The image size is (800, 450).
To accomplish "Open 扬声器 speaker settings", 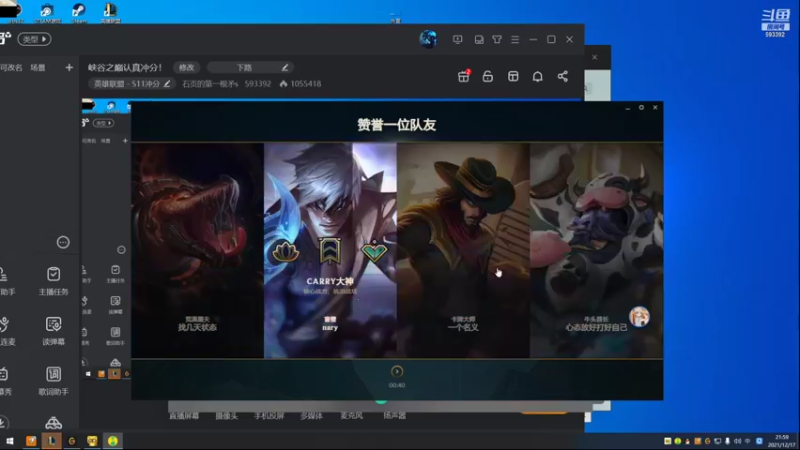I will [394, 416].
